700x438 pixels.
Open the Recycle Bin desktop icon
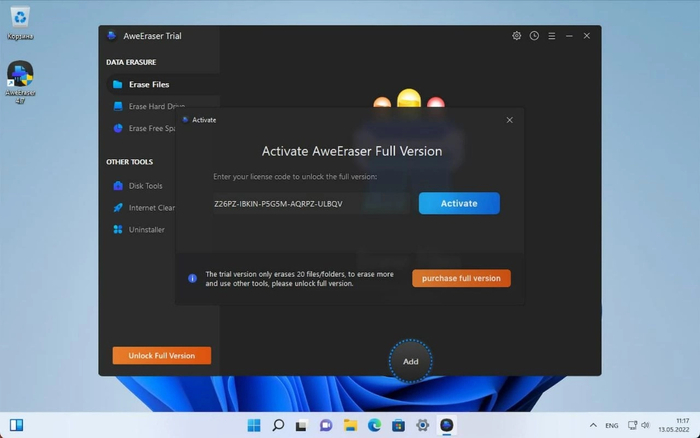(20, 18)
